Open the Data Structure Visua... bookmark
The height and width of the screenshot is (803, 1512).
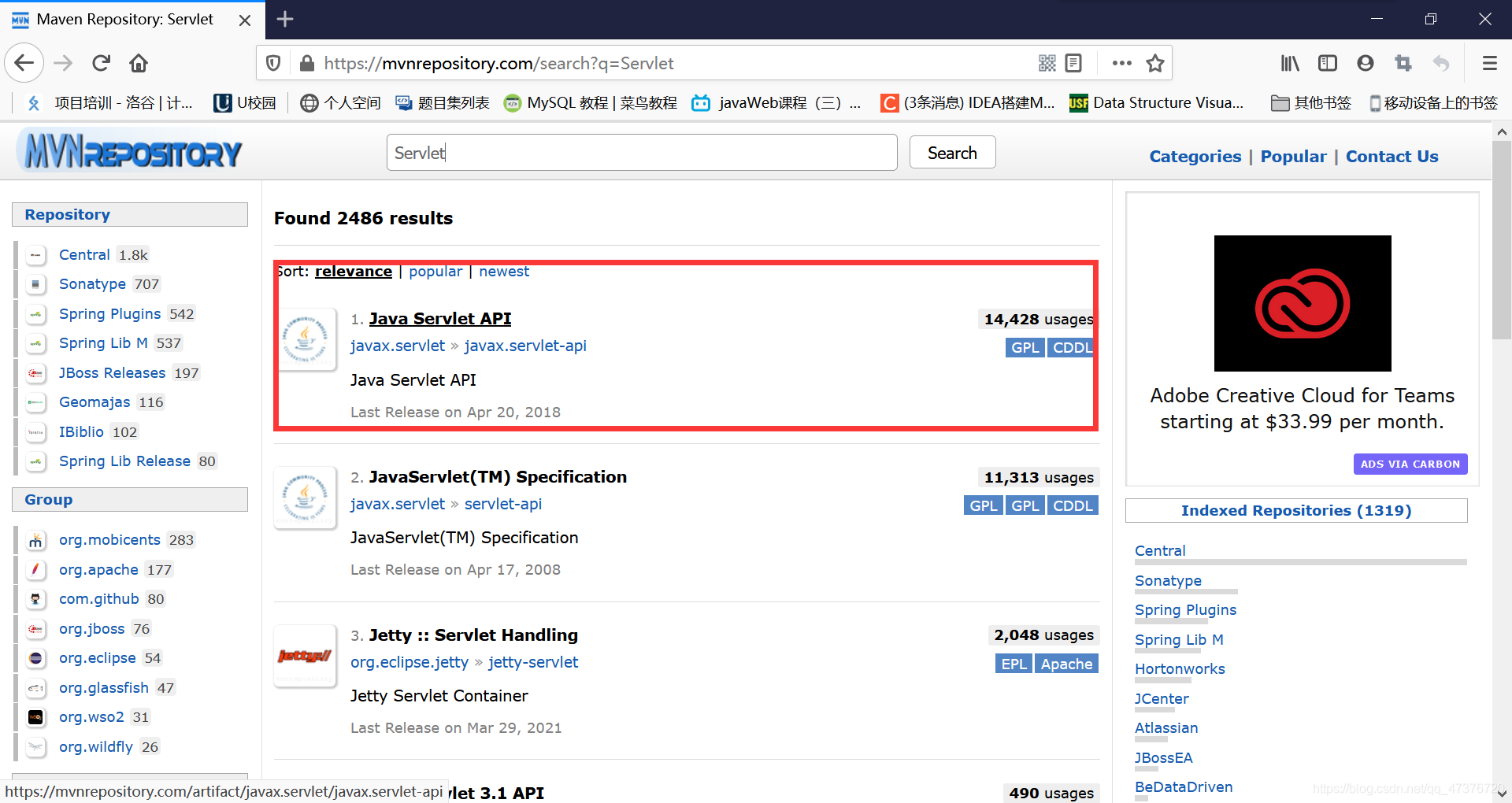[1157, 103]
